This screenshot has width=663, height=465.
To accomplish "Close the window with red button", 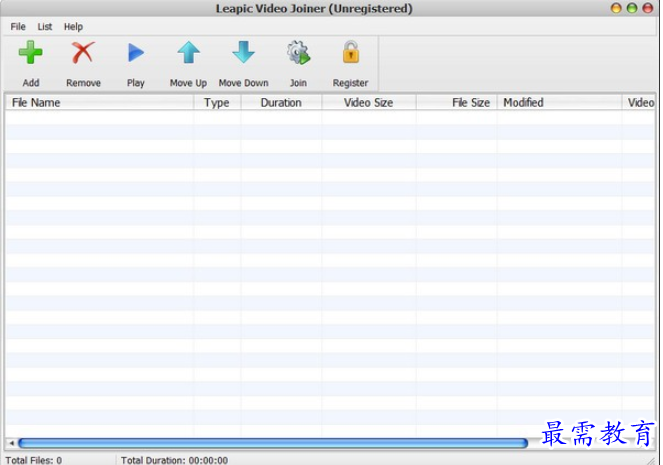I will point(647,8).
